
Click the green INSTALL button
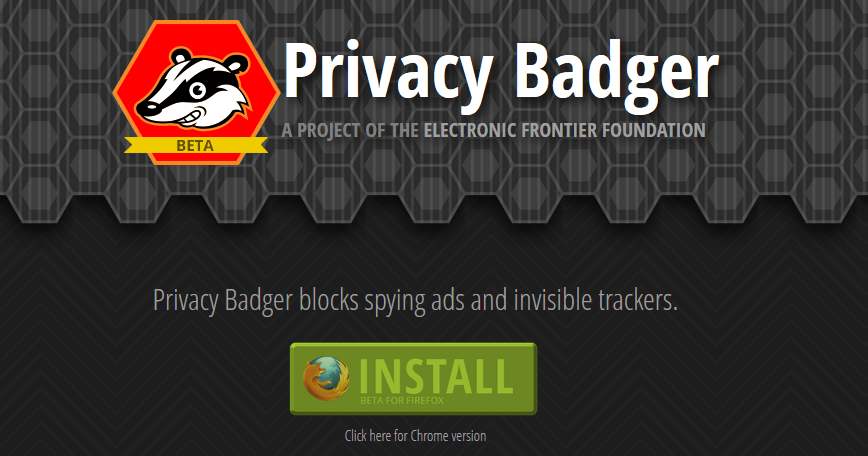414,379
